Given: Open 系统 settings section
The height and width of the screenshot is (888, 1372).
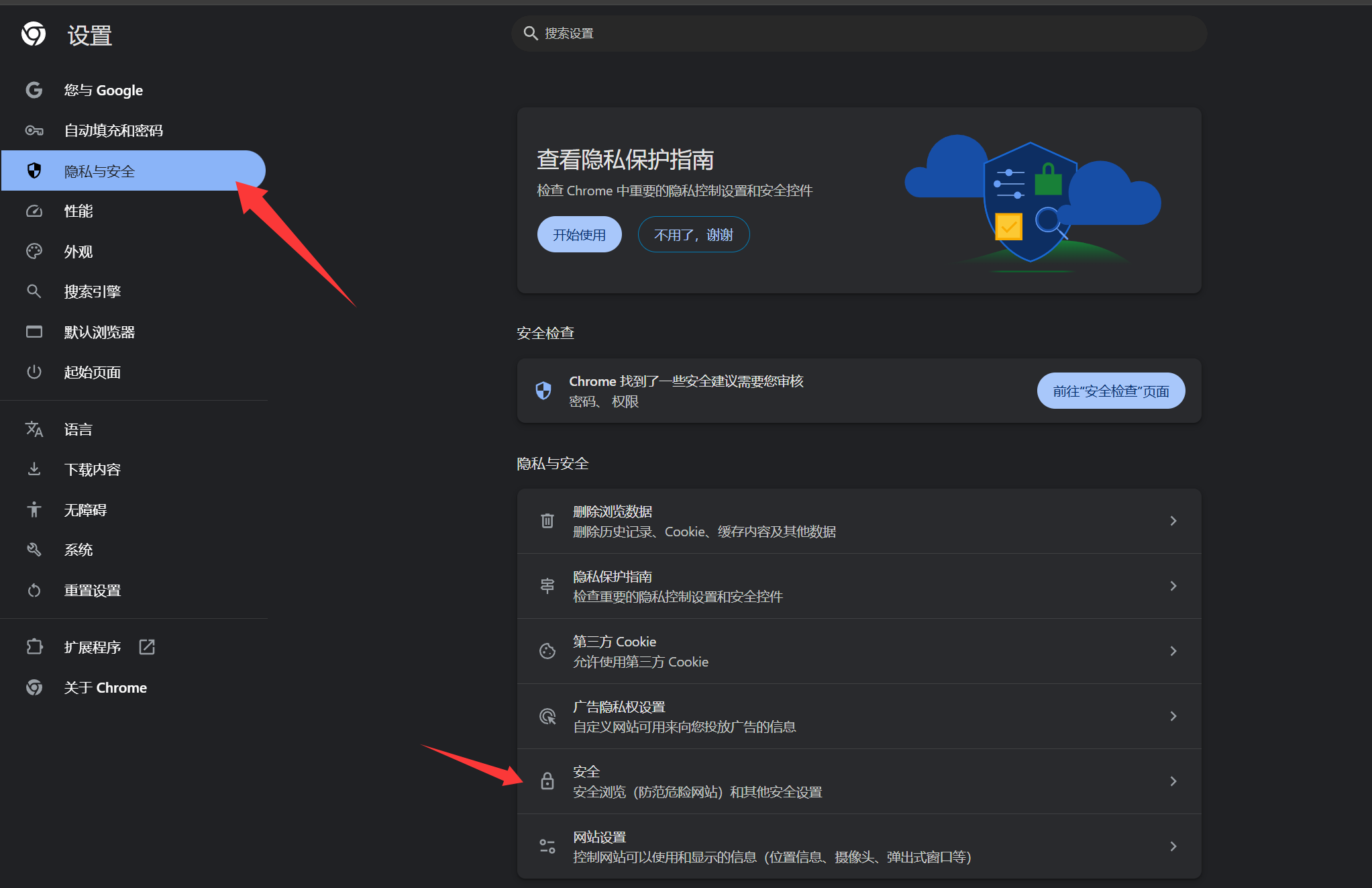Looking at the screenshot, I should pyautogui.click(x=134, y=550).
